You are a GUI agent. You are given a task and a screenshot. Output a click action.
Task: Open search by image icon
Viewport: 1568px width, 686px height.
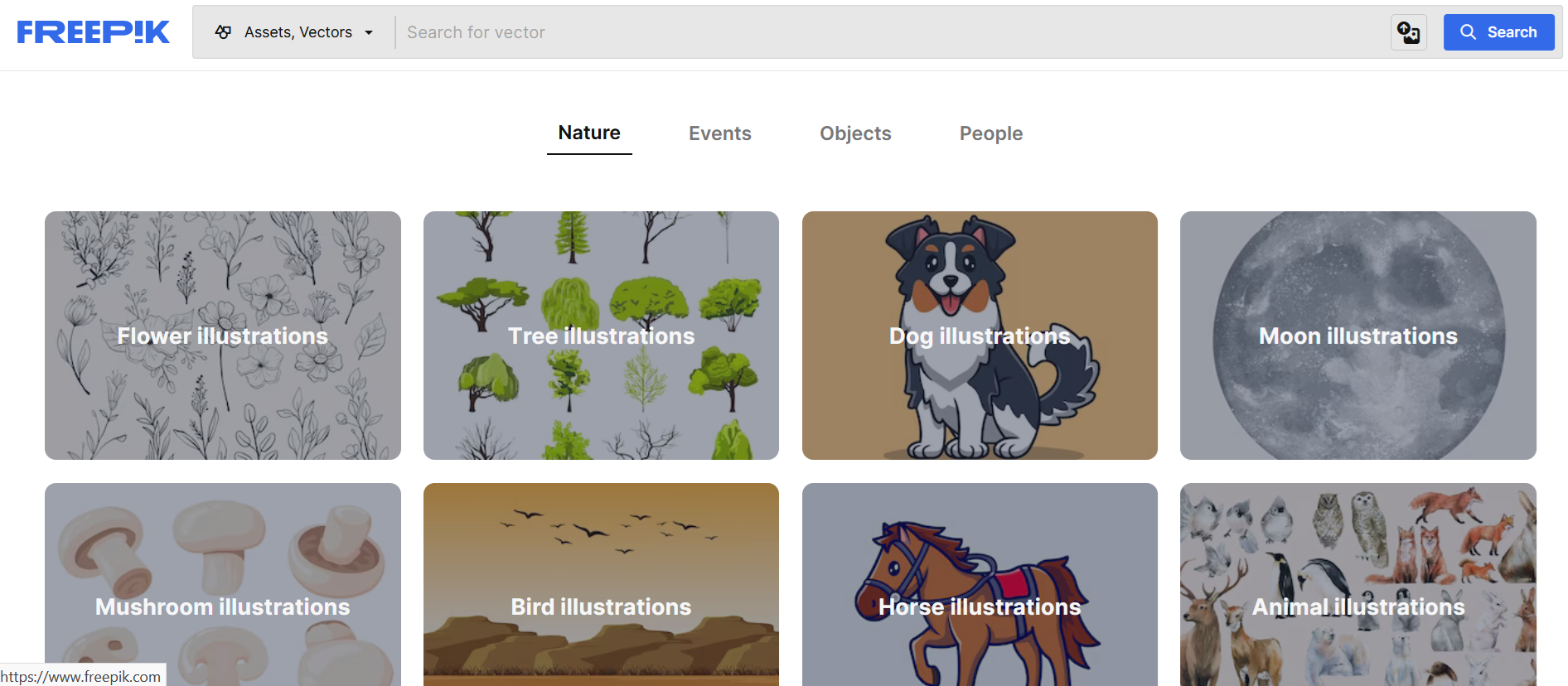(x=1409, y=32)
